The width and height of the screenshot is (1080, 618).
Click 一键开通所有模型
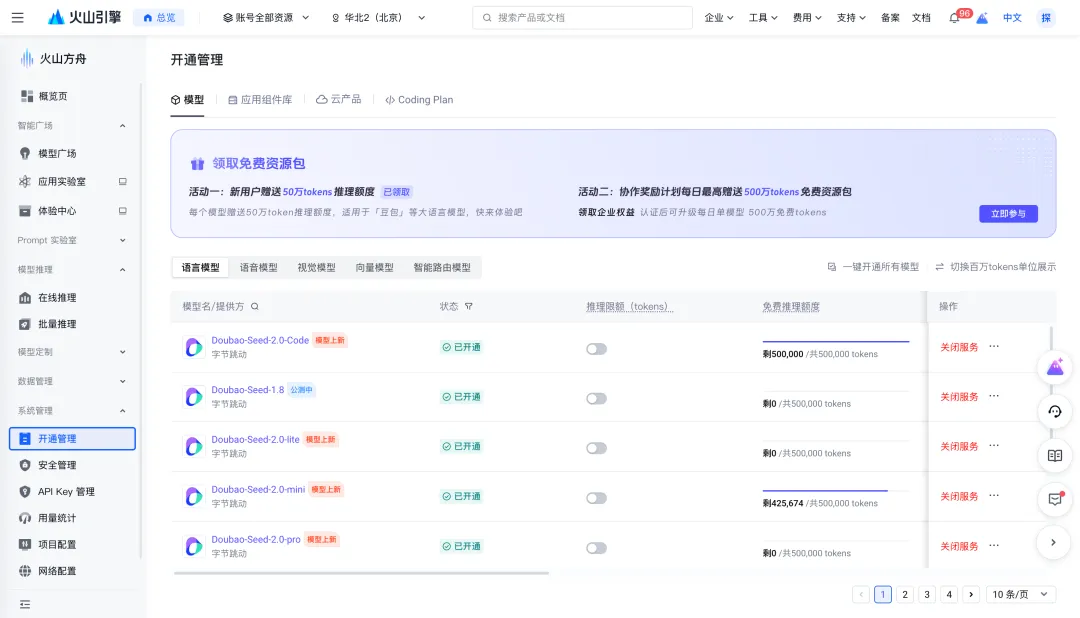click(873, 267)
